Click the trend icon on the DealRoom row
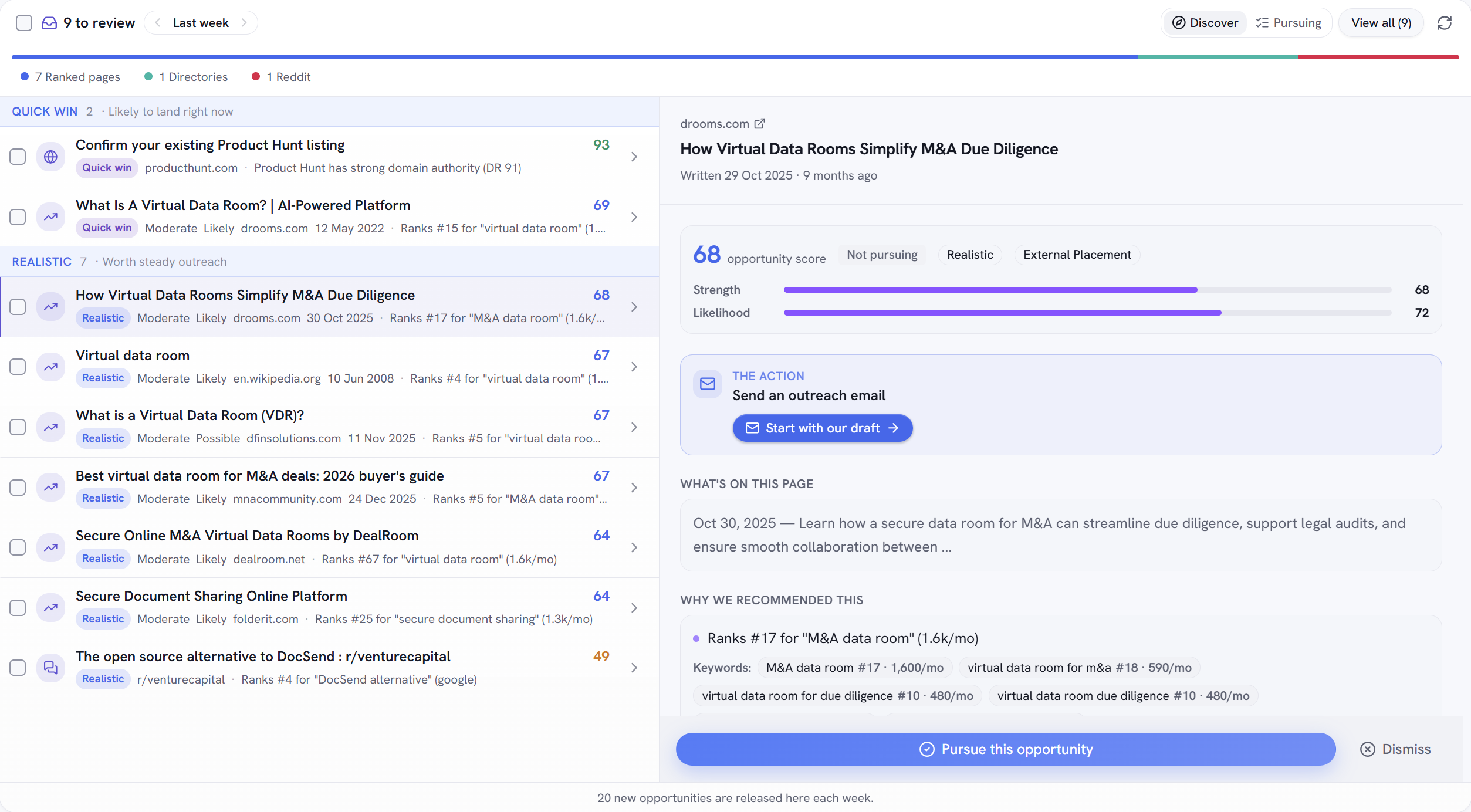Viewport: 1471px width, 812px height. click(x=51, y=547)
